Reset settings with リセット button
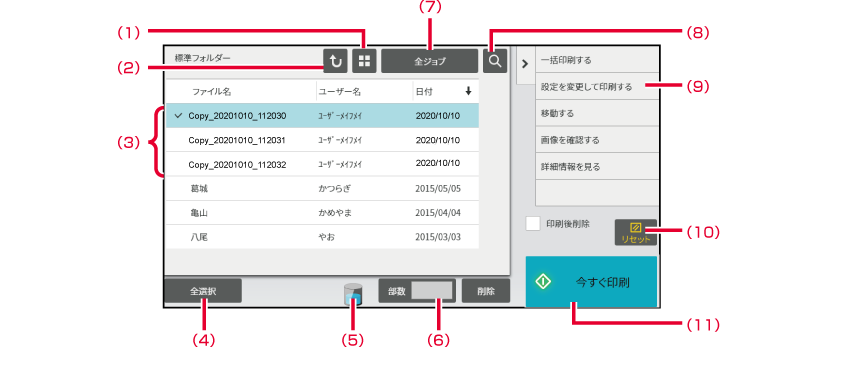The image size is (842, 385). click(636, 233)
